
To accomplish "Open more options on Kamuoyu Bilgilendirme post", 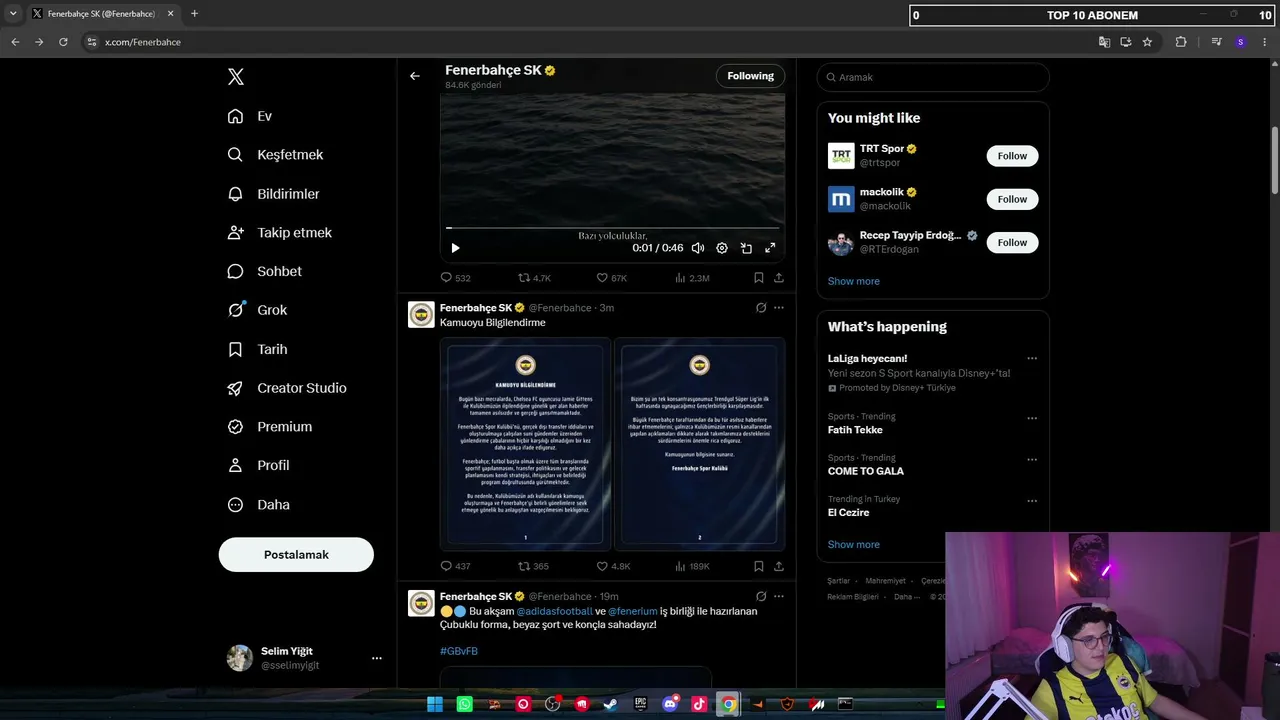I will point(779,308).
